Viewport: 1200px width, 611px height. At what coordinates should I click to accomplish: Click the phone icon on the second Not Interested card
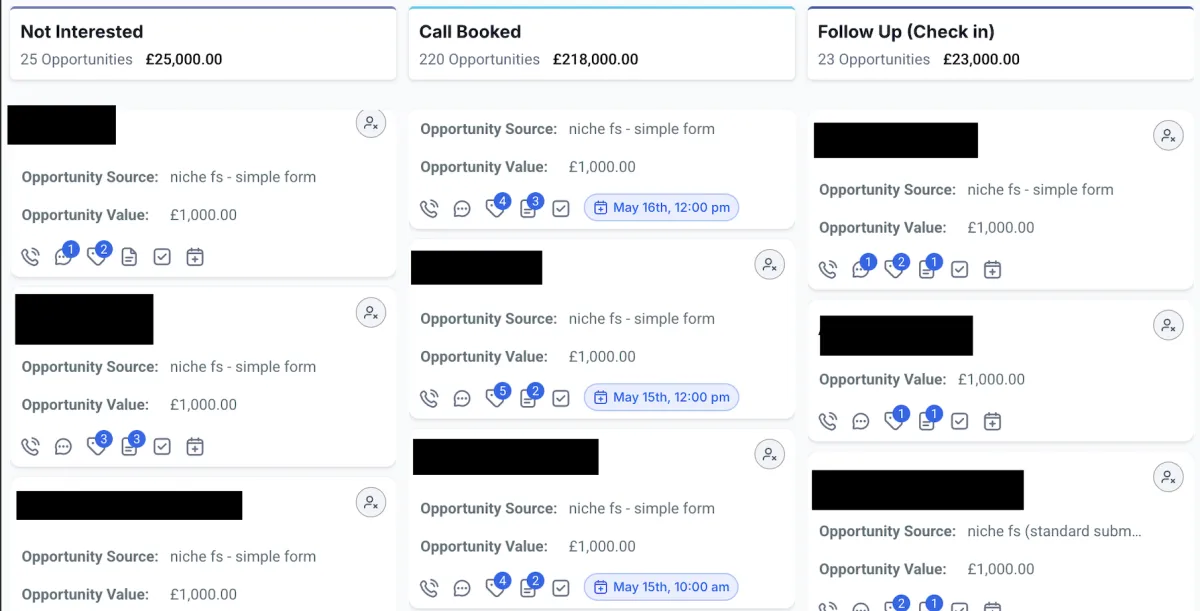point(30,447)
